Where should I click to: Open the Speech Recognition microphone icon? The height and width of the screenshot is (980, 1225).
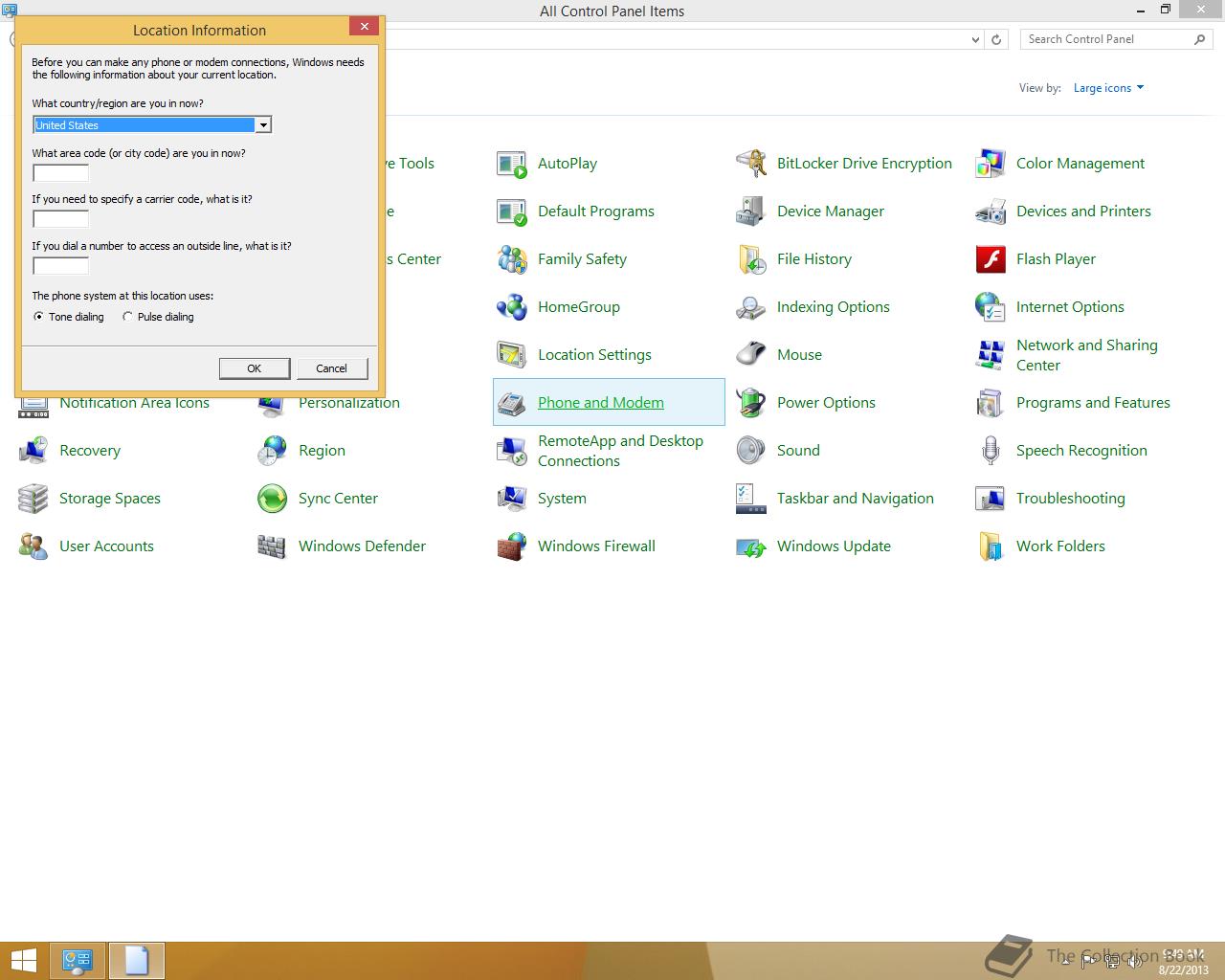coord(991,451)
